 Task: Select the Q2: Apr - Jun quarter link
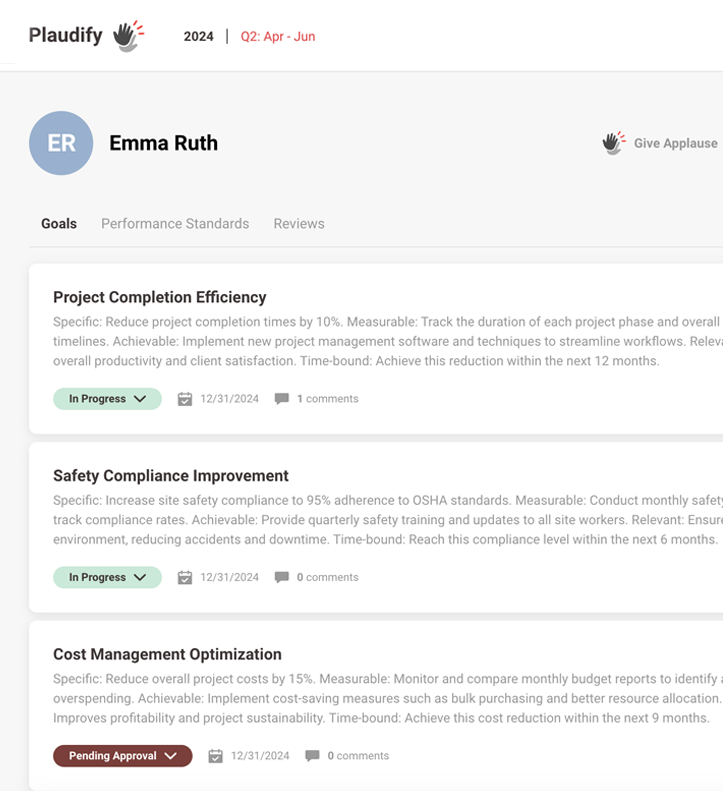pyautogui.click(x=278, y=36)
